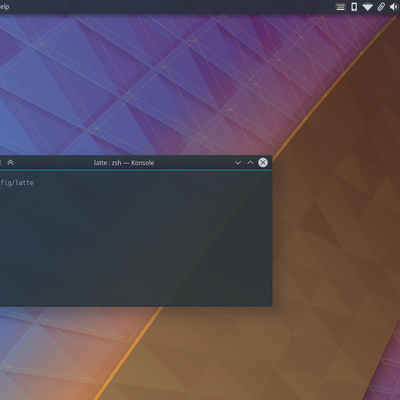The width and height of the screenshot is (400, 400).
Task: Open the keyboard layout tray icon
Action: click(340, 7)
